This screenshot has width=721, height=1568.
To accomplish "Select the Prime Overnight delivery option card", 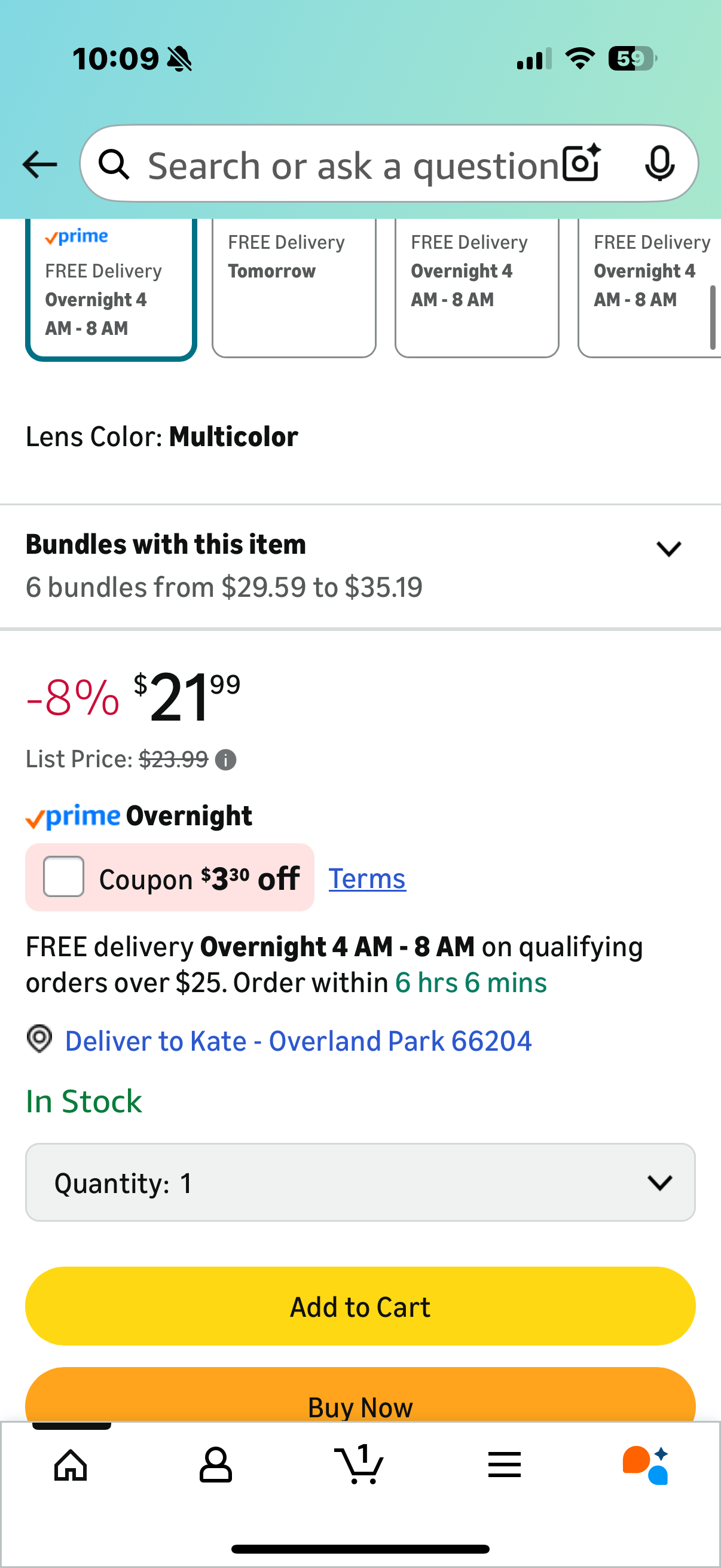I will point(111,287).
